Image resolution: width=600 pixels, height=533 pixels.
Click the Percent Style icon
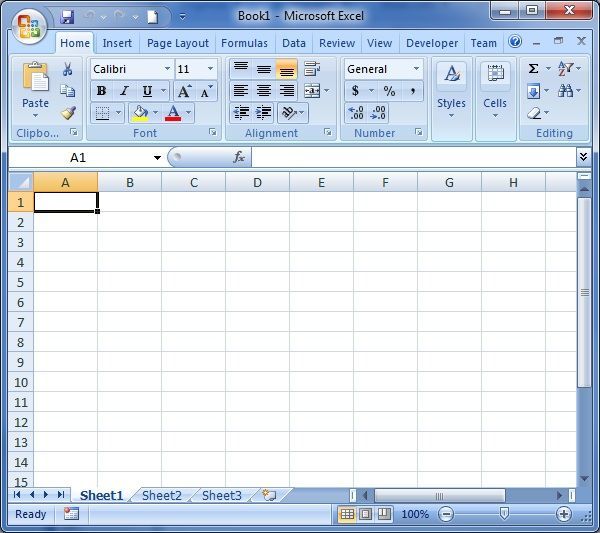click(x=389, y=91)
